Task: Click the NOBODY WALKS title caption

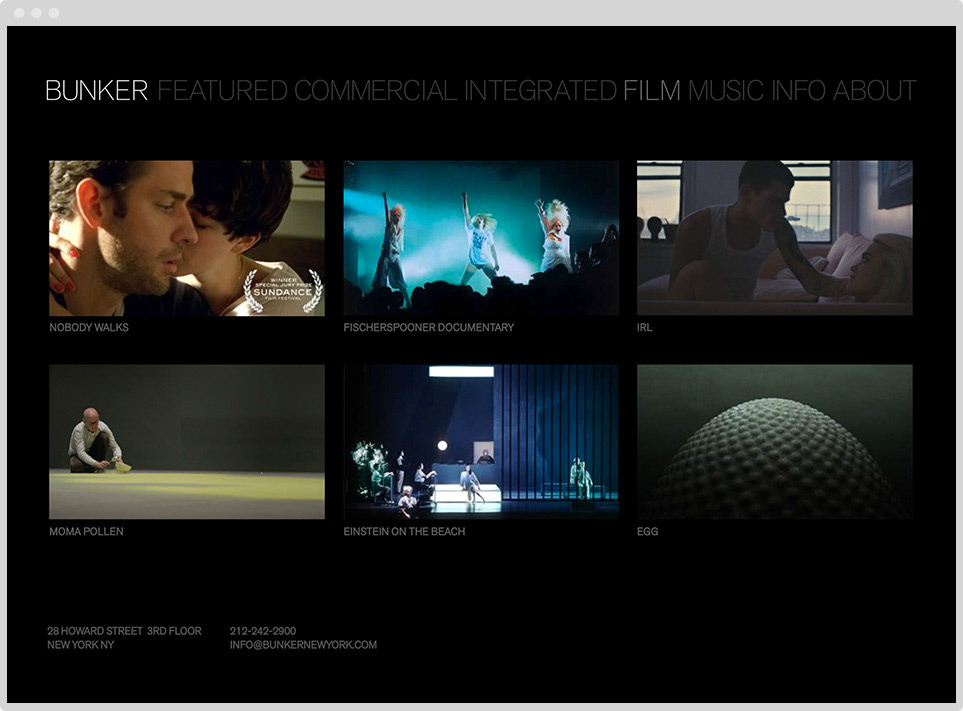Action: point(89,327)
